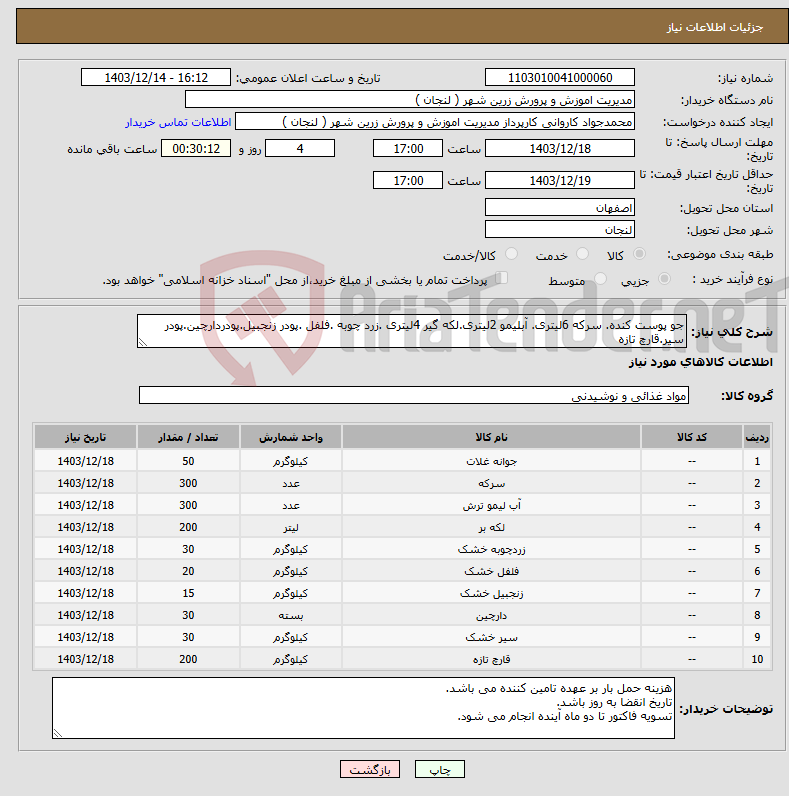789x796 pixels.
Task: Click the item name قارچ تازه
Action: pos(491,659)
